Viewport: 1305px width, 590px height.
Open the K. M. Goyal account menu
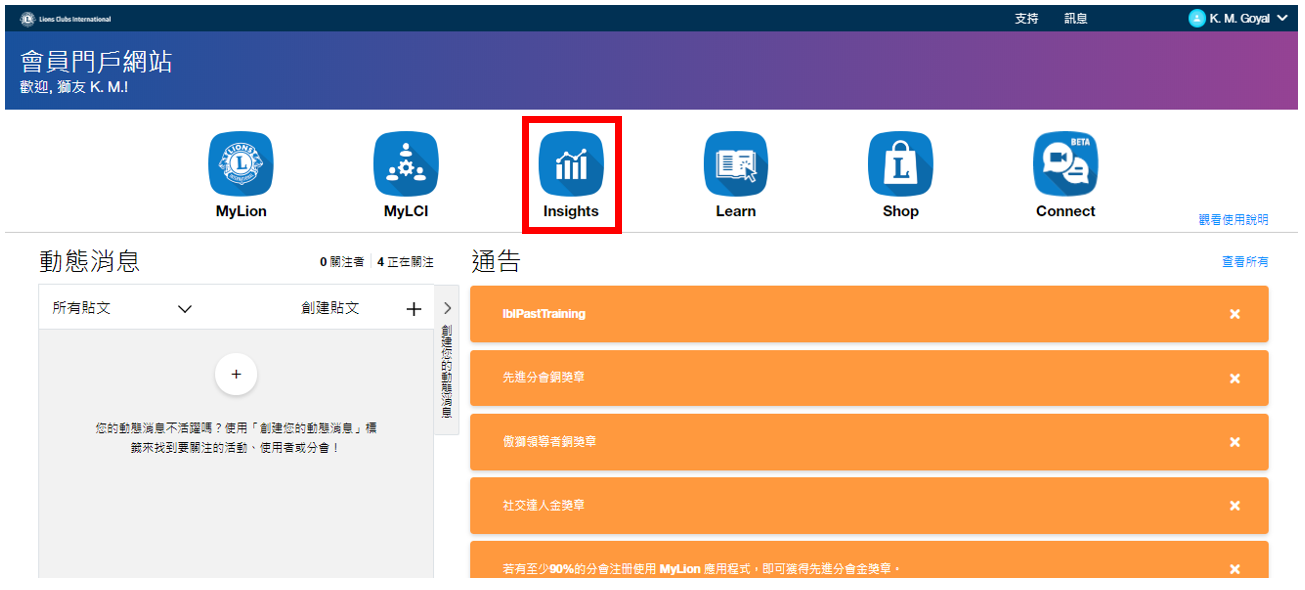(x=1238, y=18)
